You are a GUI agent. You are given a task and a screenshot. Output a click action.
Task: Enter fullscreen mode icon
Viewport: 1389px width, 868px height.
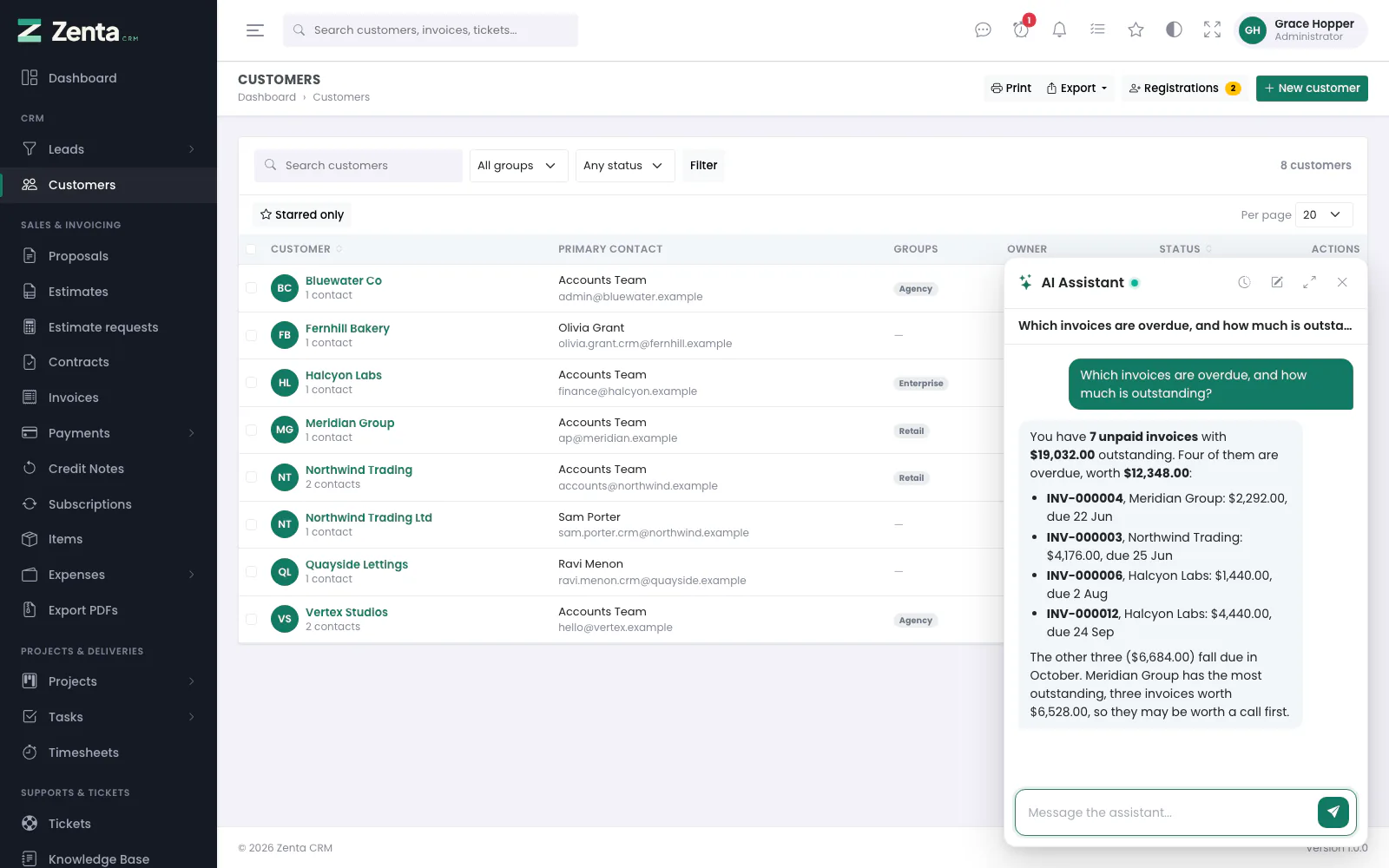pyautogui.click(x=1212, y=30)
